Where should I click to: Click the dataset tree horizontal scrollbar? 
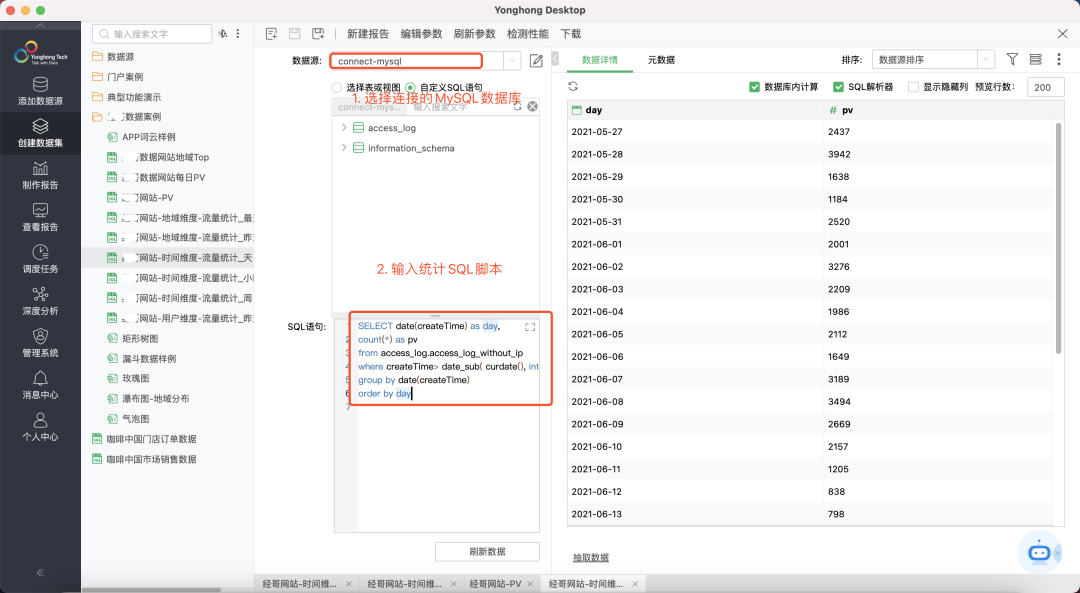tap(152, 590)
